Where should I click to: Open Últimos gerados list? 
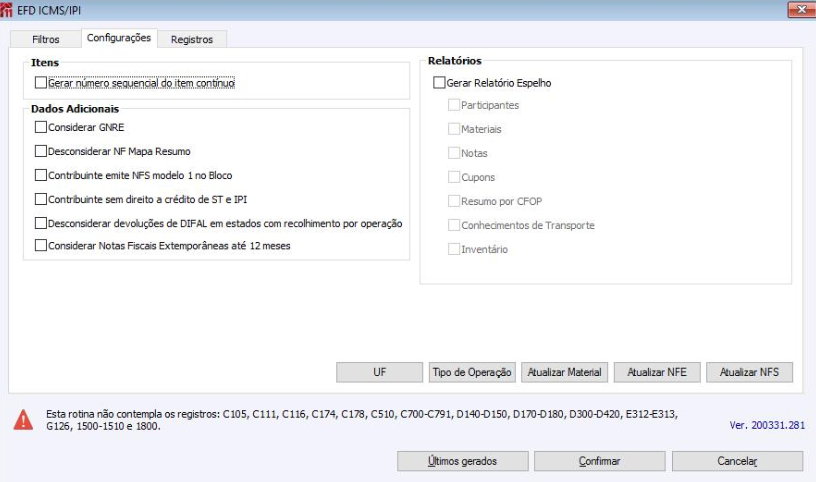(x=462, y=461)
